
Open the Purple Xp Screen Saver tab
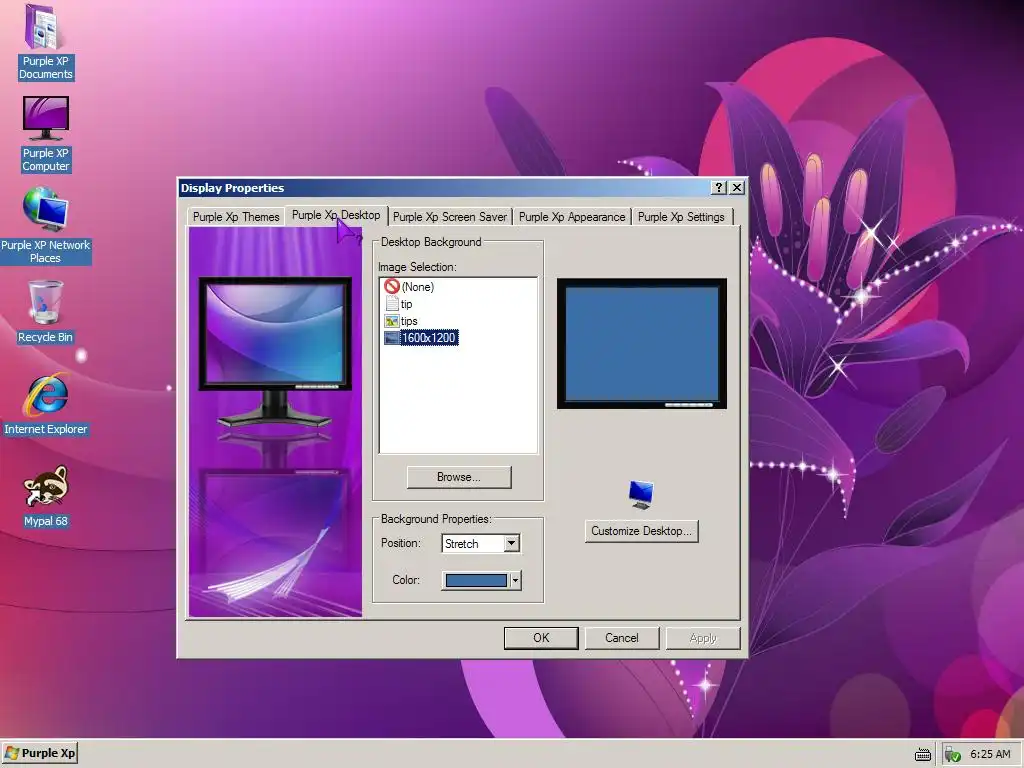tap(449, 217)
